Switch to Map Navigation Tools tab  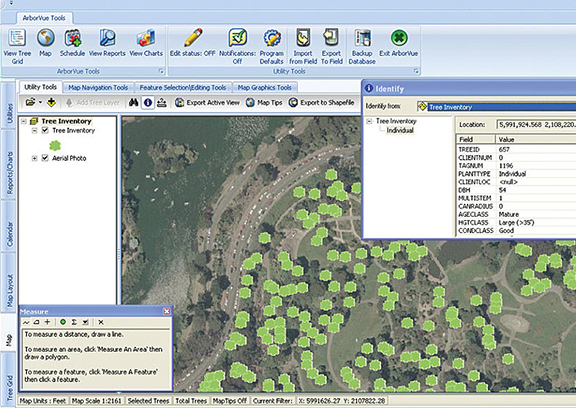pyautogui.click(x=98, y=87)
